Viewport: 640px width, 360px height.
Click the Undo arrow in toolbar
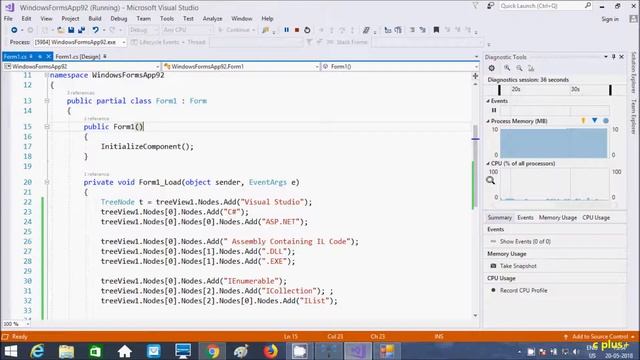[95, 30]
